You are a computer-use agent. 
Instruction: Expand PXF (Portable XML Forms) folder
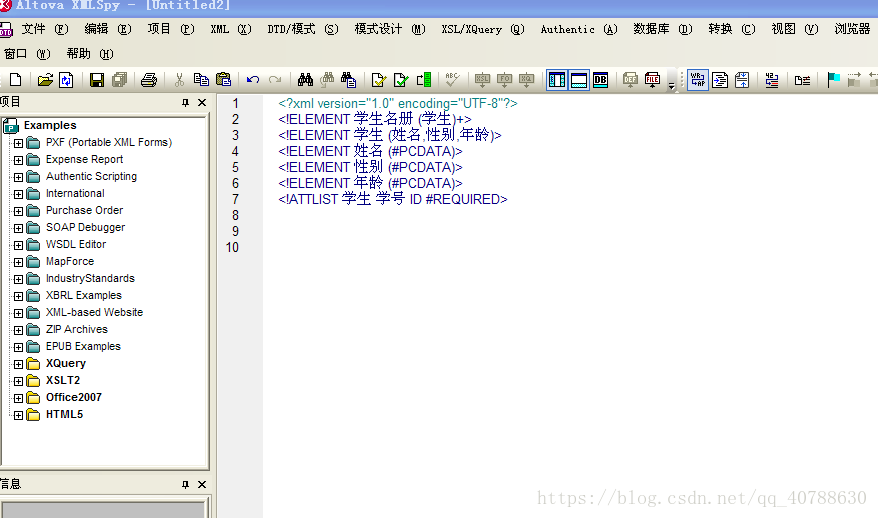tap(18, 143)
